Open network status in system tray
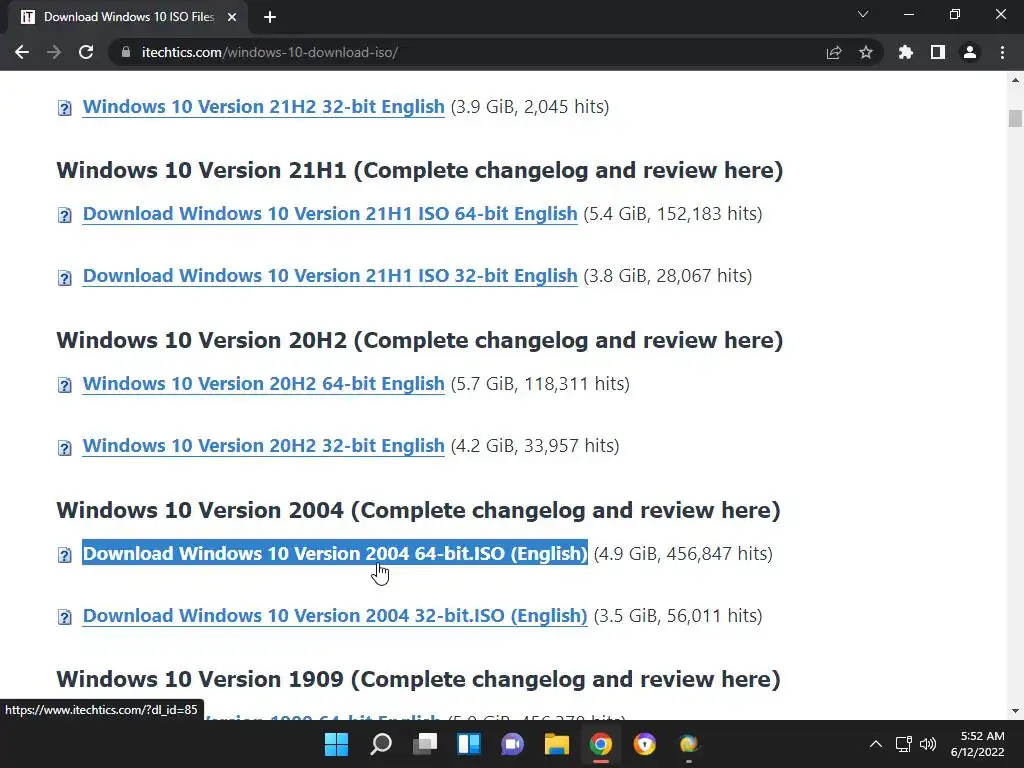Viewport: 1024px width, 768px height. (904, 744)
